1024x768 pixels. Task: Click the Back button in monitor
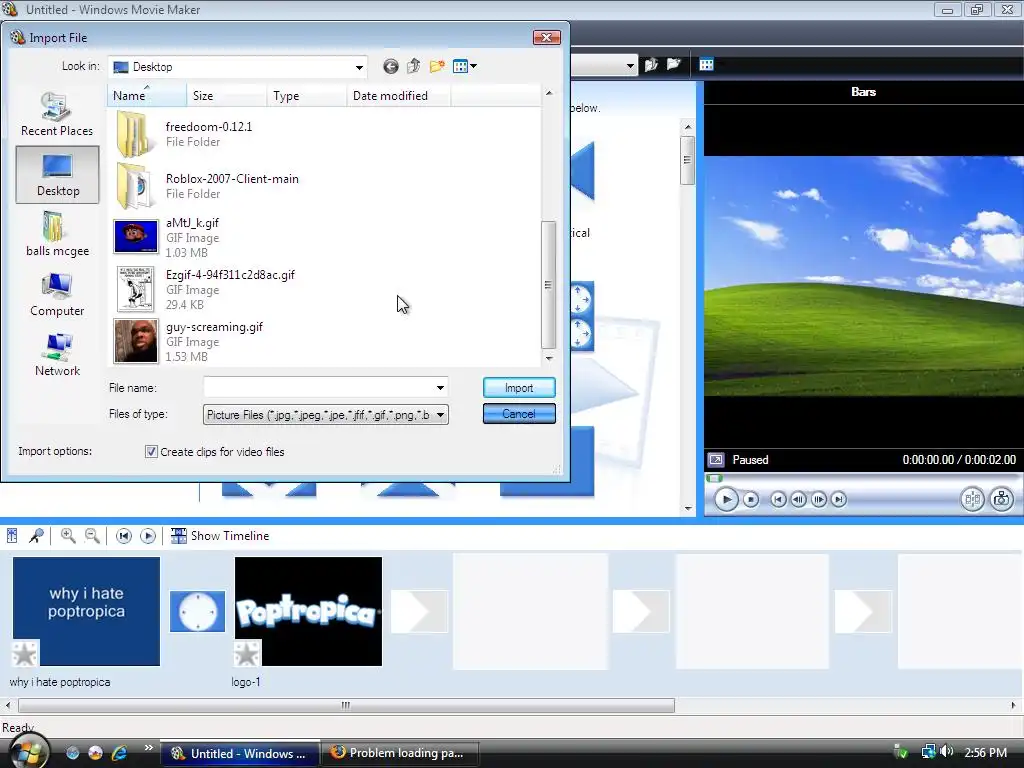coord(778,500)
